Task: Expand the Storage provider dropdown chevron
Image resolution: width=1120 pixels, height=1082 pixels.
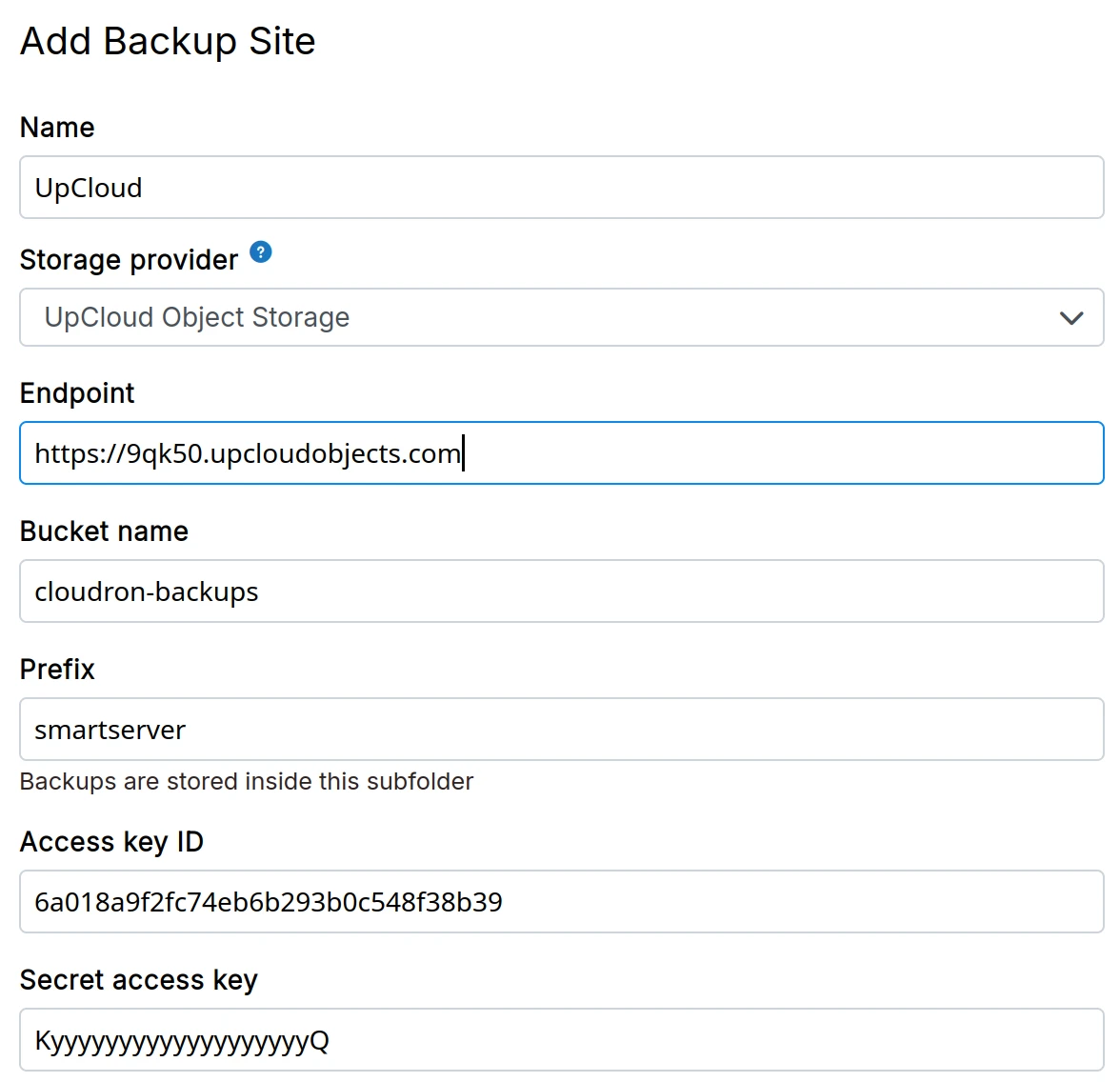Action: click(1071, 318)
